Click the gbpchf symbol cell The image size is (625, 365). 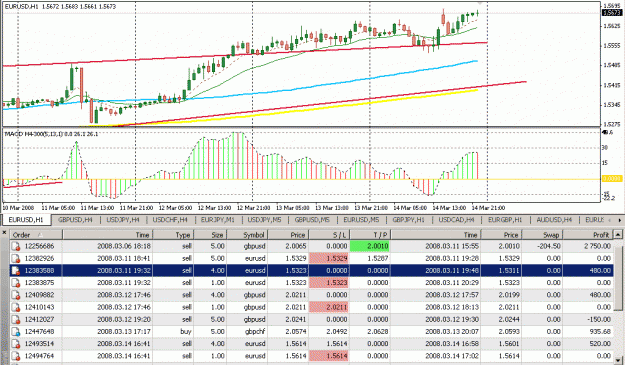pyautogui.click(x=256, y=332)
